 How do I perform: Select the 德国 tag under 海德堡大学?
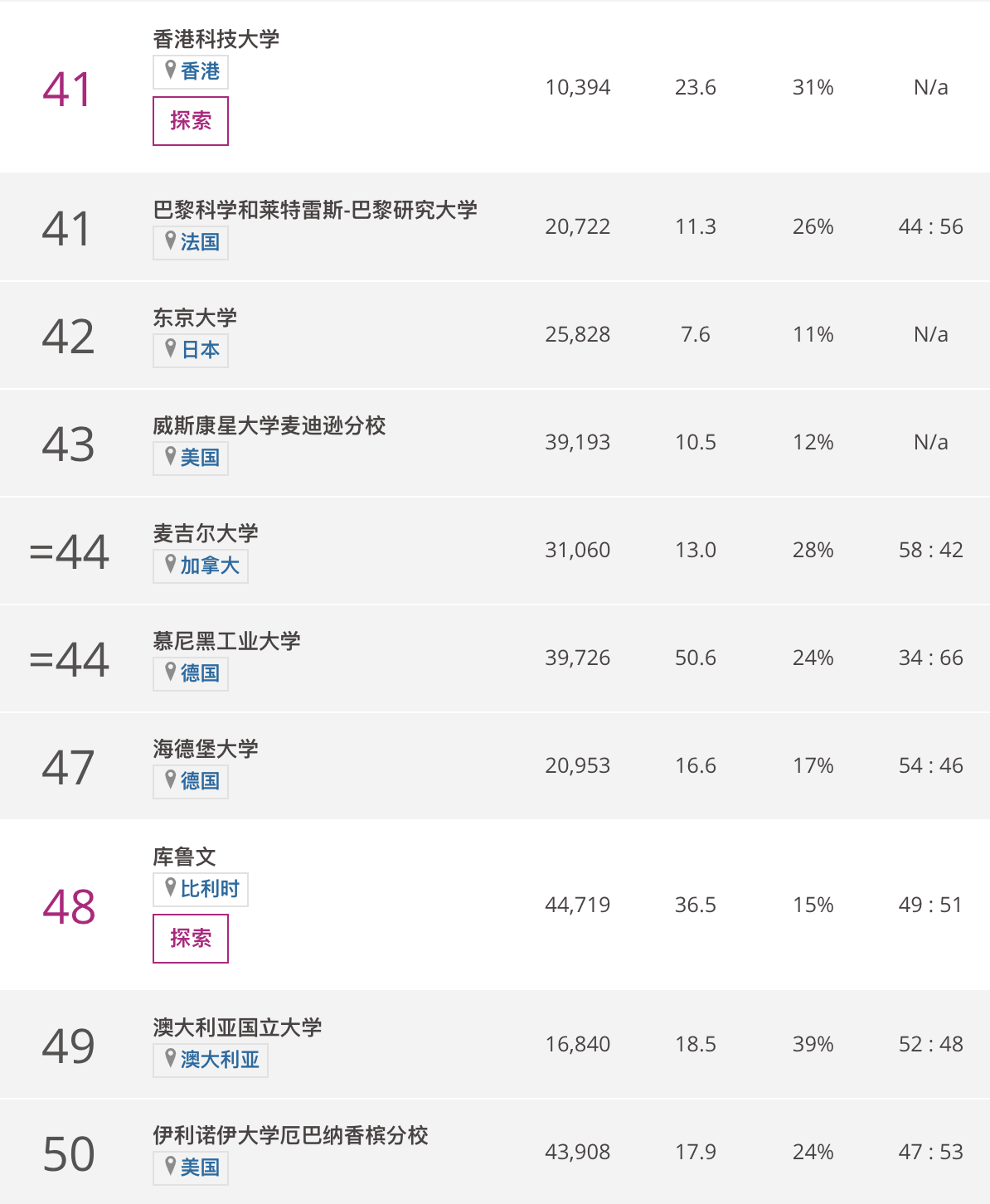click(191, 781)
